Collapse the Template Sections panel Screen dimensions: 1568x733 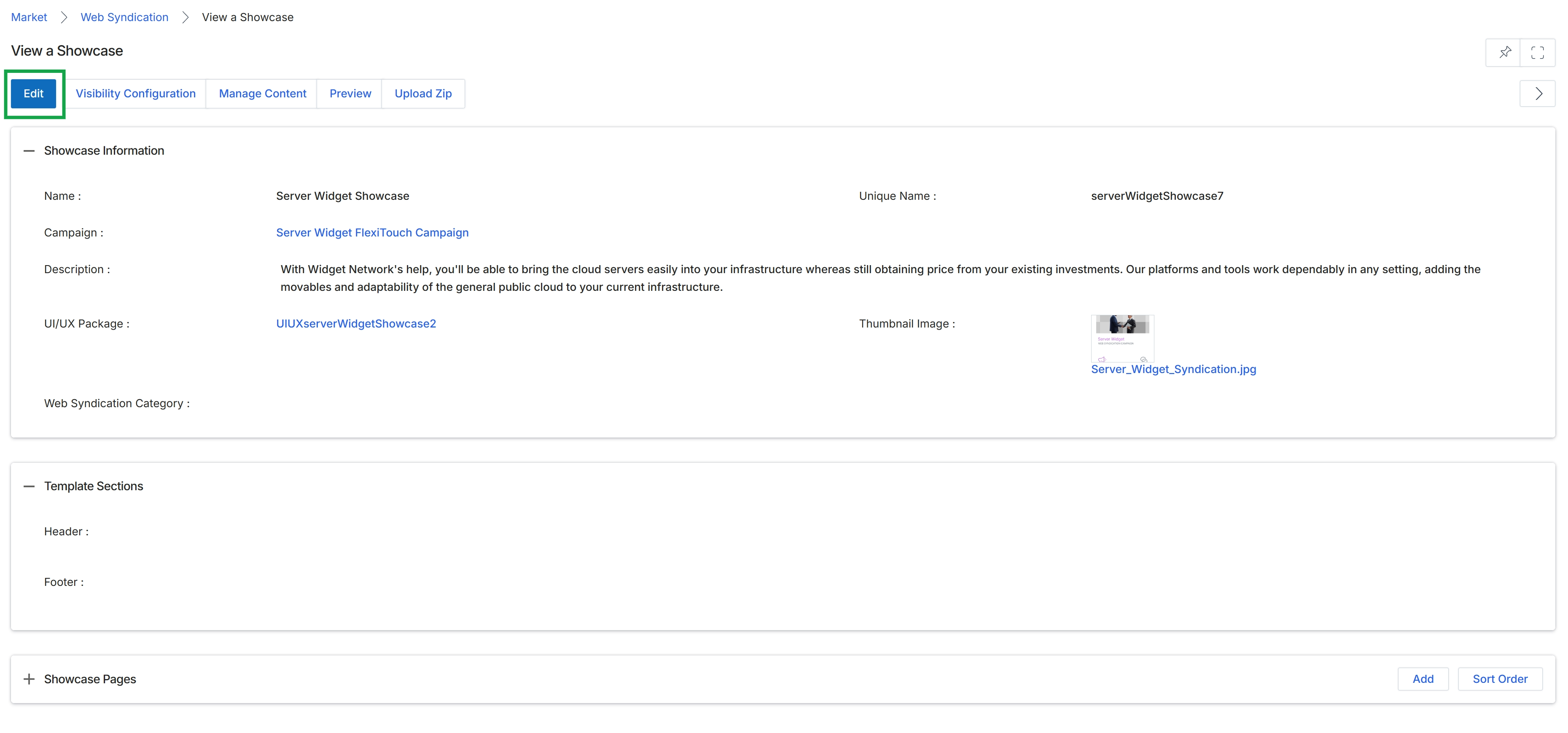point(29,486)
